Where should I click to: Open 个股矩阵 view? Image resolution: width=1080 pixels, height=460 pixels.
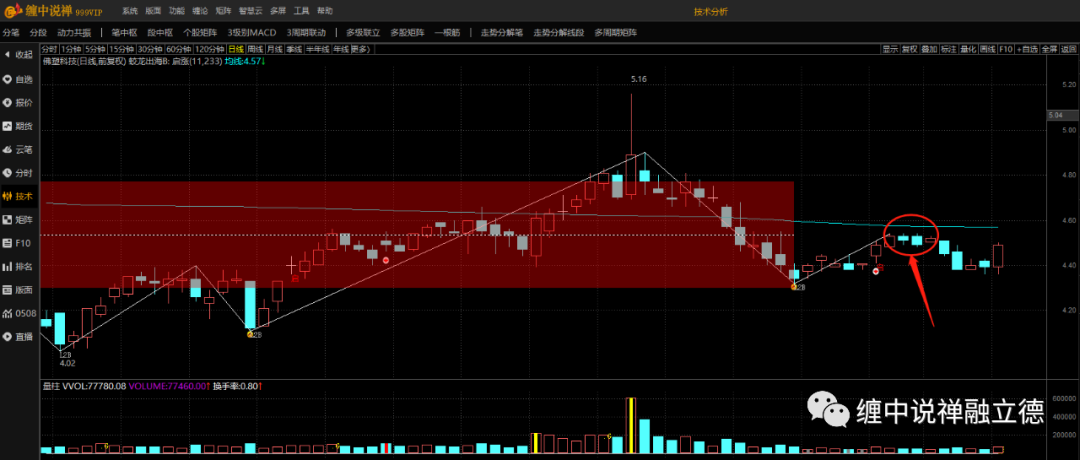(x=200, y=32)
